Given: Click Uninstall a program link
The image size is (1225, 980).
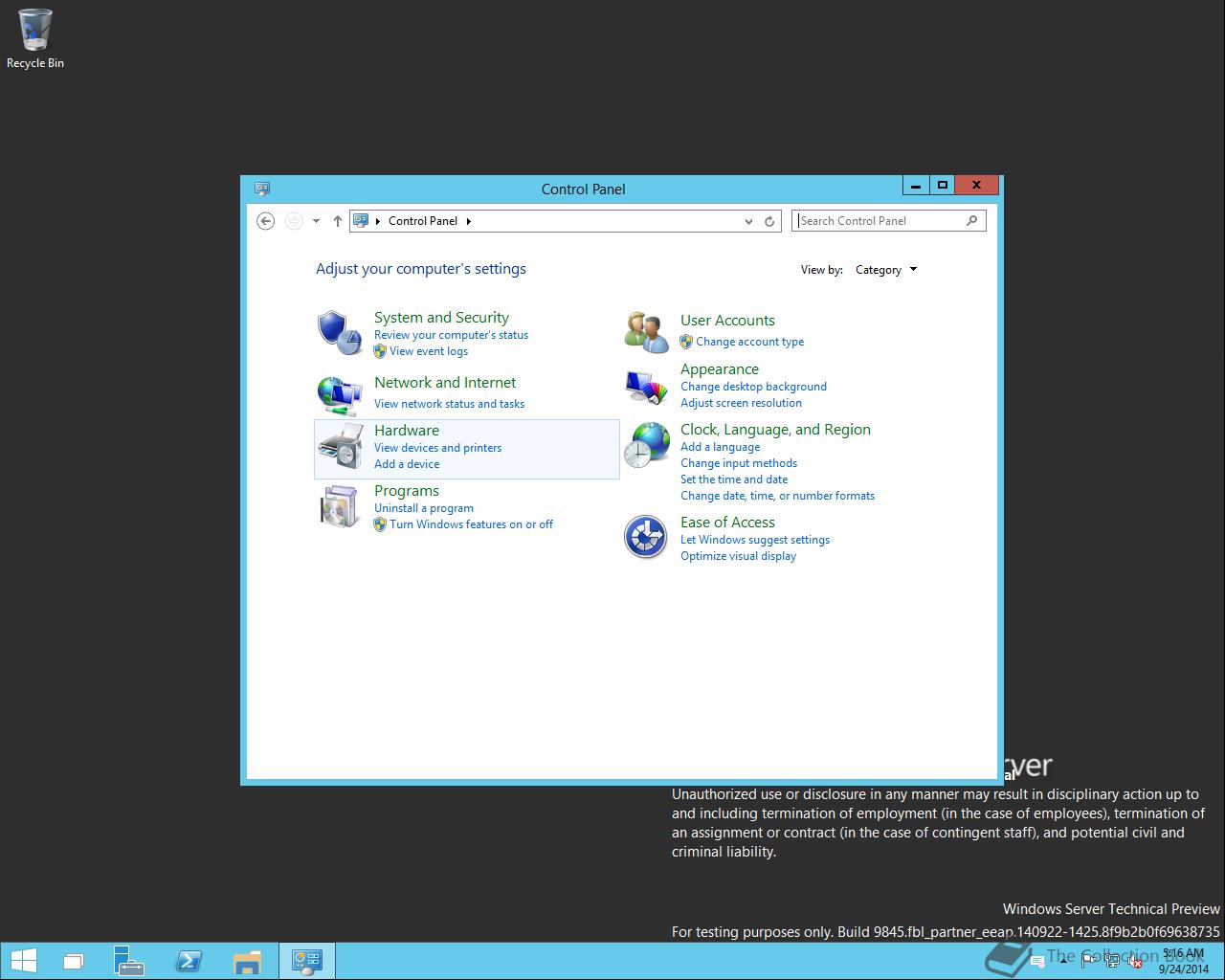Looking at the screenshot, I should [x=424, y=508].
